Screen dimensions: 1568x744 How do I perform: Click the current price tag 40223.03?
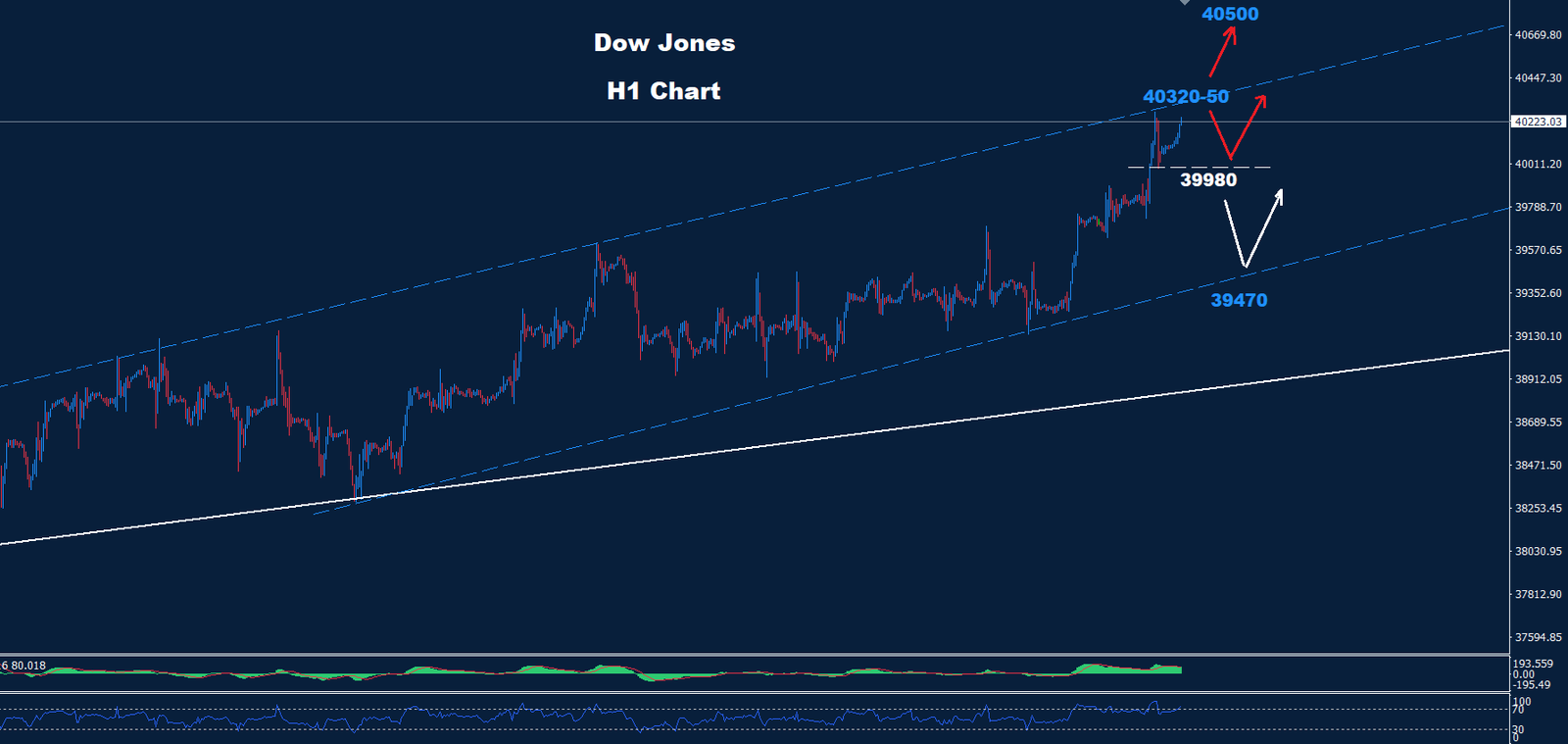pyautogui.click(x=1538, y=122)
